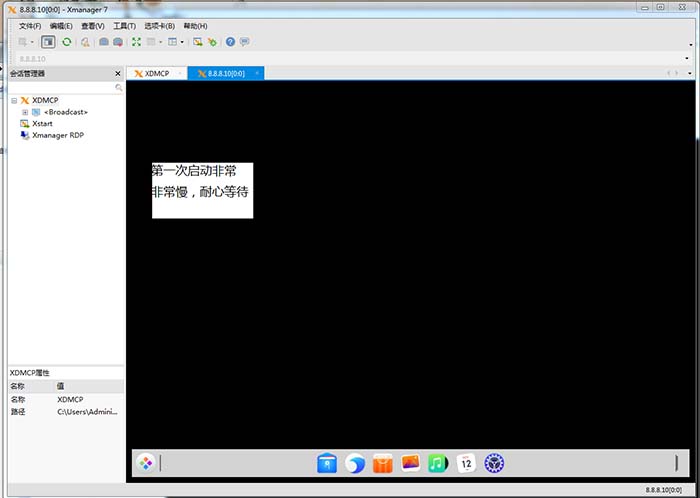Click the 路径 property label
Screen dimensions: 700x498
coord(18,412)
